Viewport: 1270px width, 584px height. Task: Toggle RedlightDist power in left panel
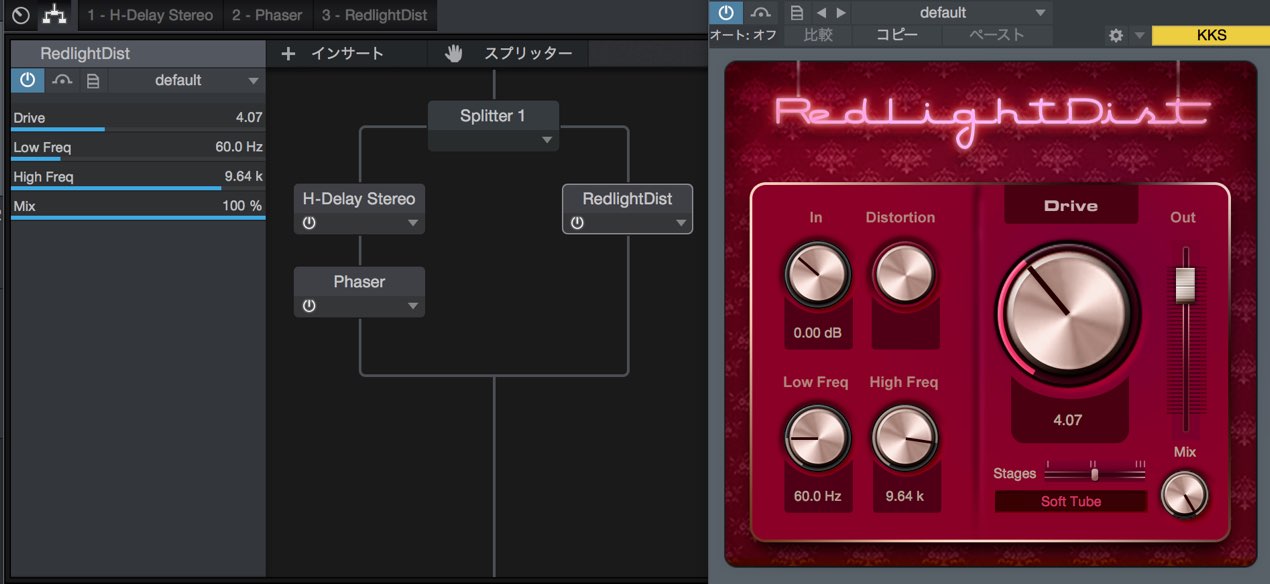click(x=27, y=80)
